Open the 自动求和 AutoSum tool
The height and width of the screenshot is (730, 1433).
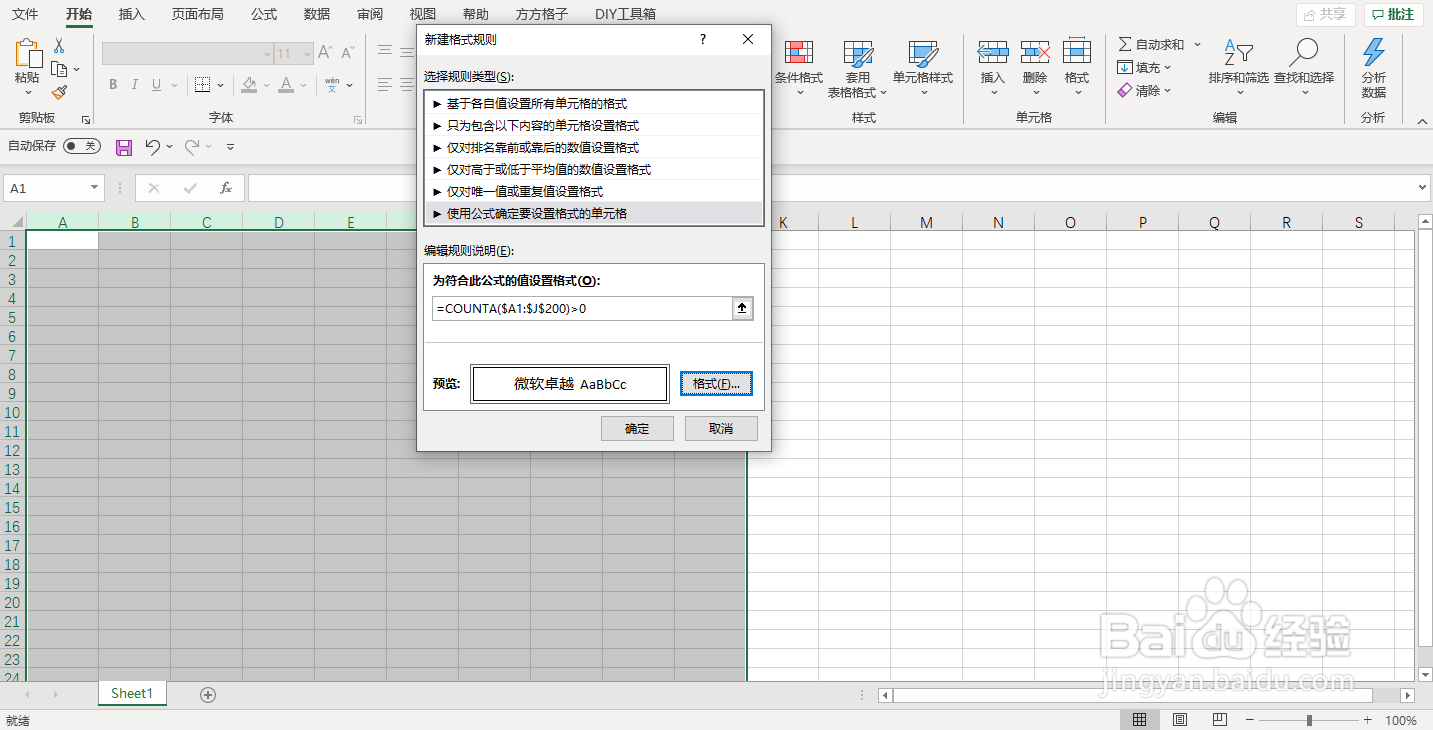click(1155, 44)
